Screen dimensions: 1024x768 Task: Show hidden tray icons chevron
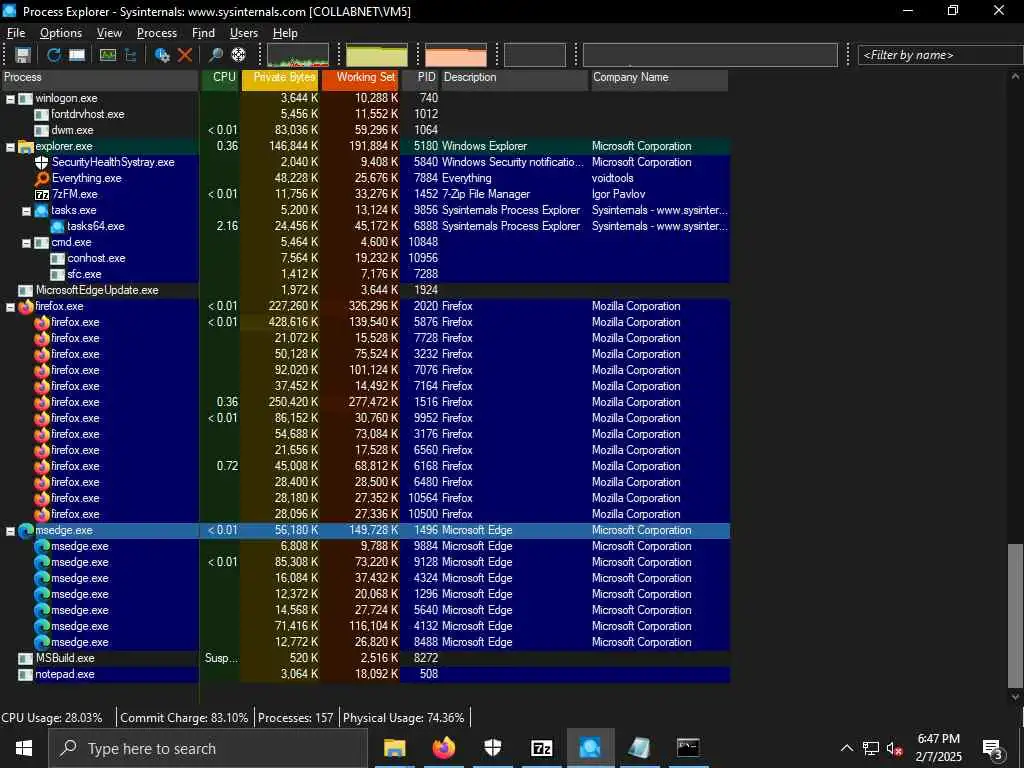[x=846, y=749]
